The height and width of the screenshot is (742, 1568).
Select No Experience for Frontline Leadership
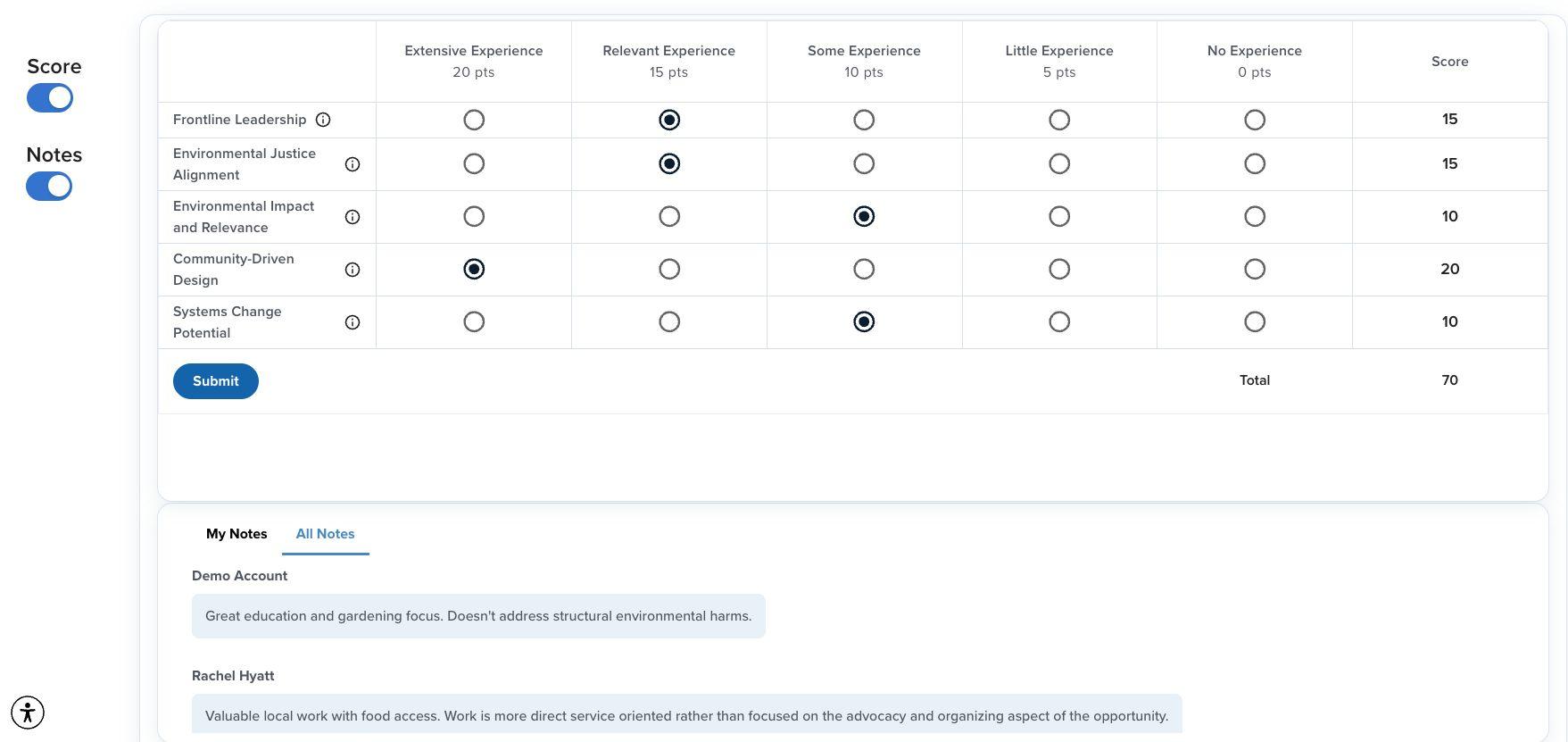coord(1255,120)
